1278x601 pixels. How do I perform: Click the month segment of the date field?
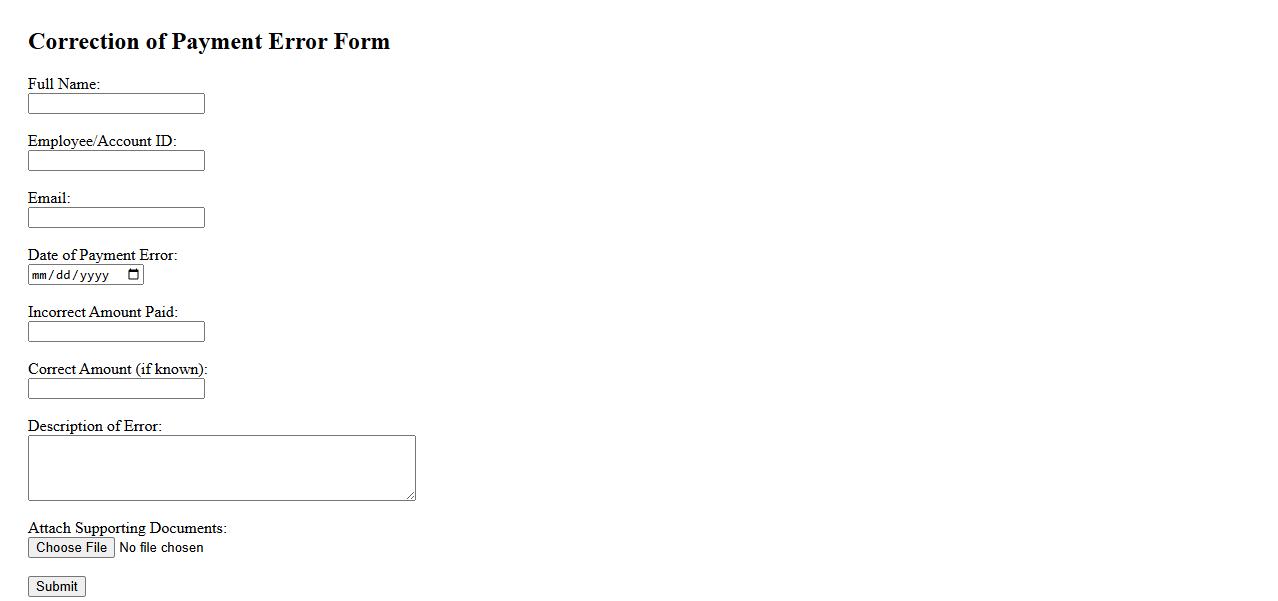click(x=40, y=275)
